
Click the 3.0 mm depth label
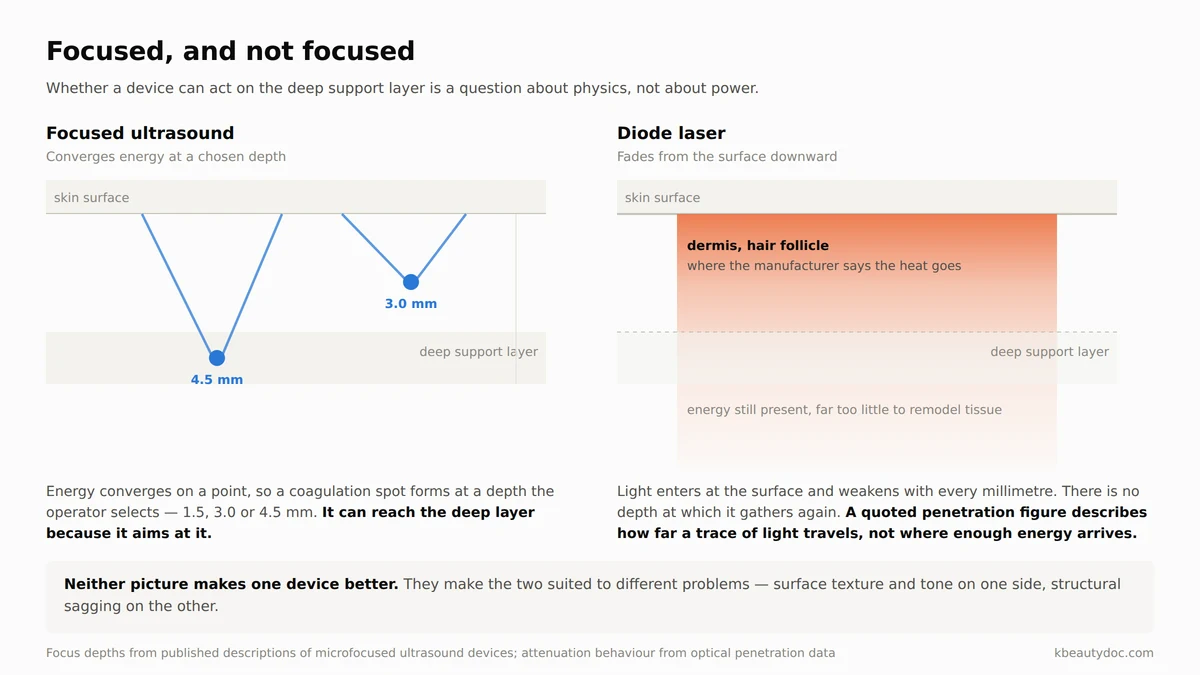coord(411,303)
